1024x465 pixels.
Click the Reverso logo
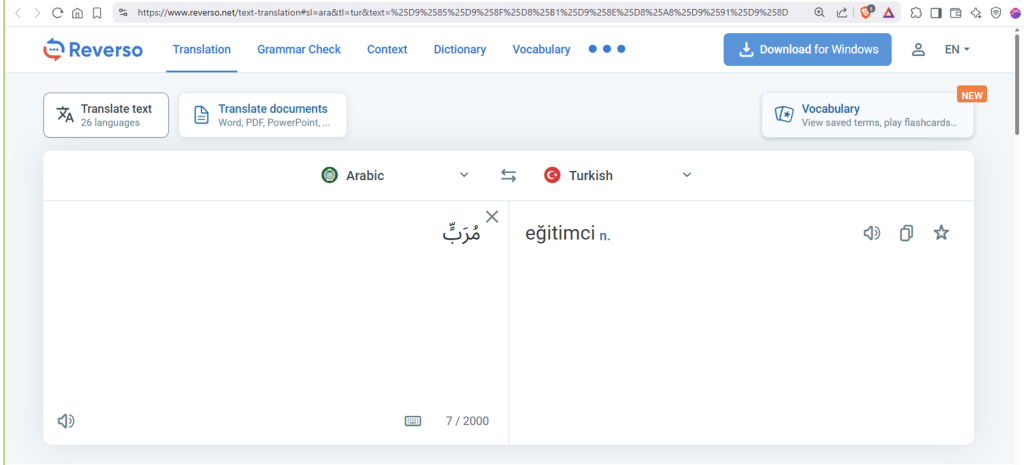pos(93,49)
